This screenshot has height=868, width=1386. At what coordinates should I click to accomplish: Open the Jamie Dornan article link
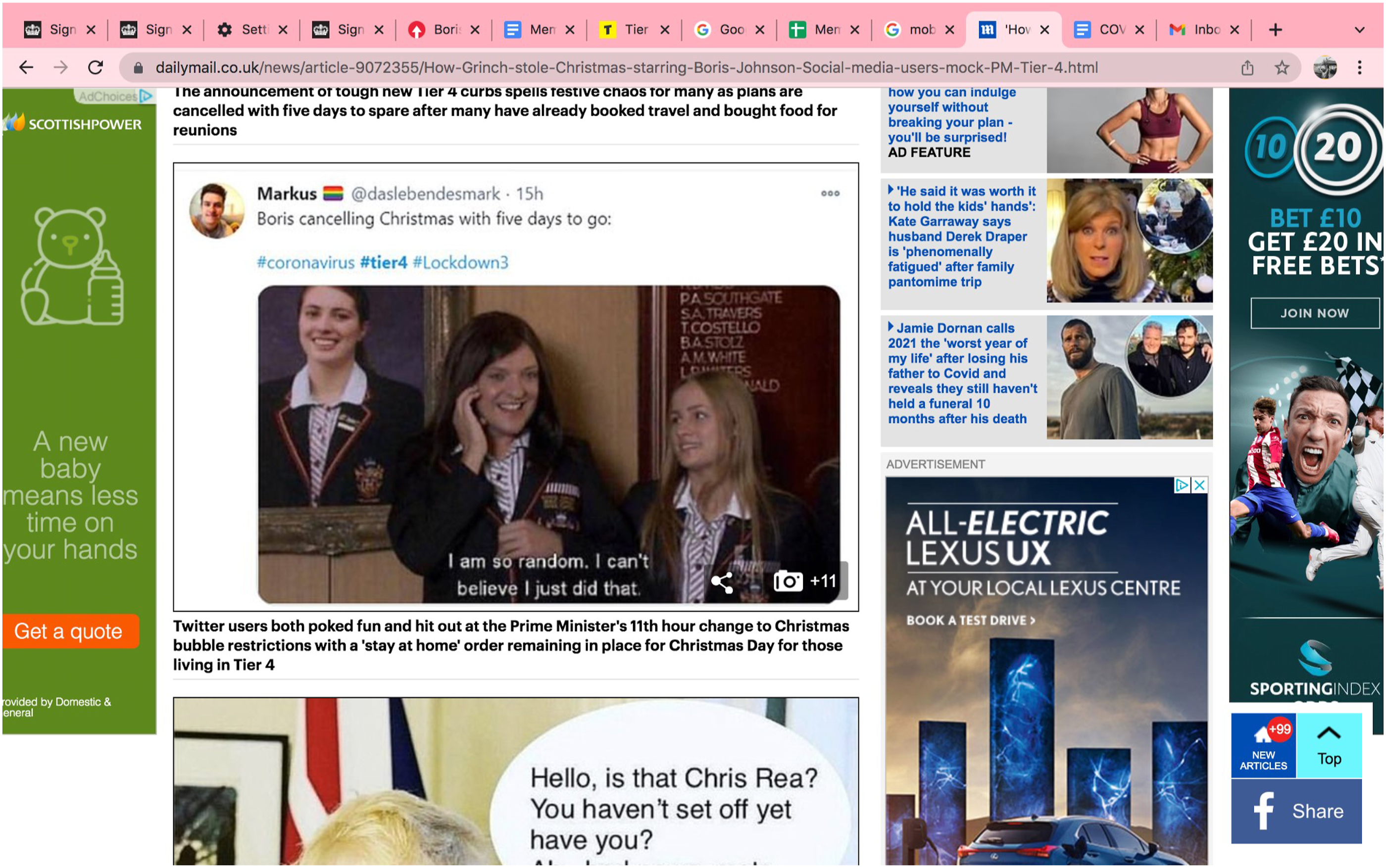(x=962, y=374)
